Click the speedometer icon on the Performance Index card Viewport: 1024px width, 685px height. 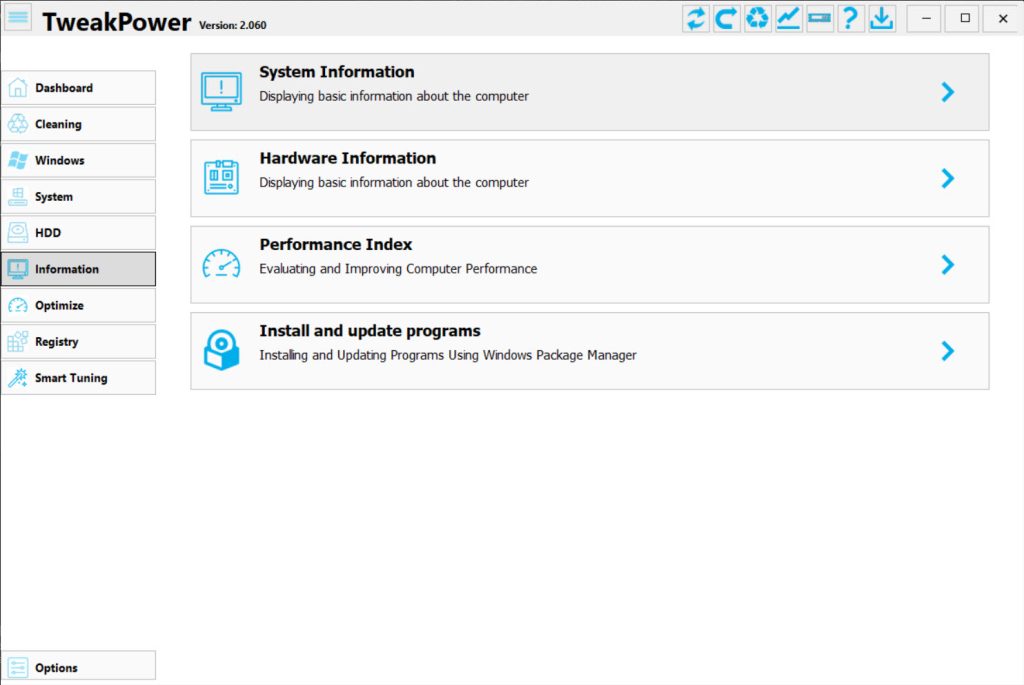point(221,264)
